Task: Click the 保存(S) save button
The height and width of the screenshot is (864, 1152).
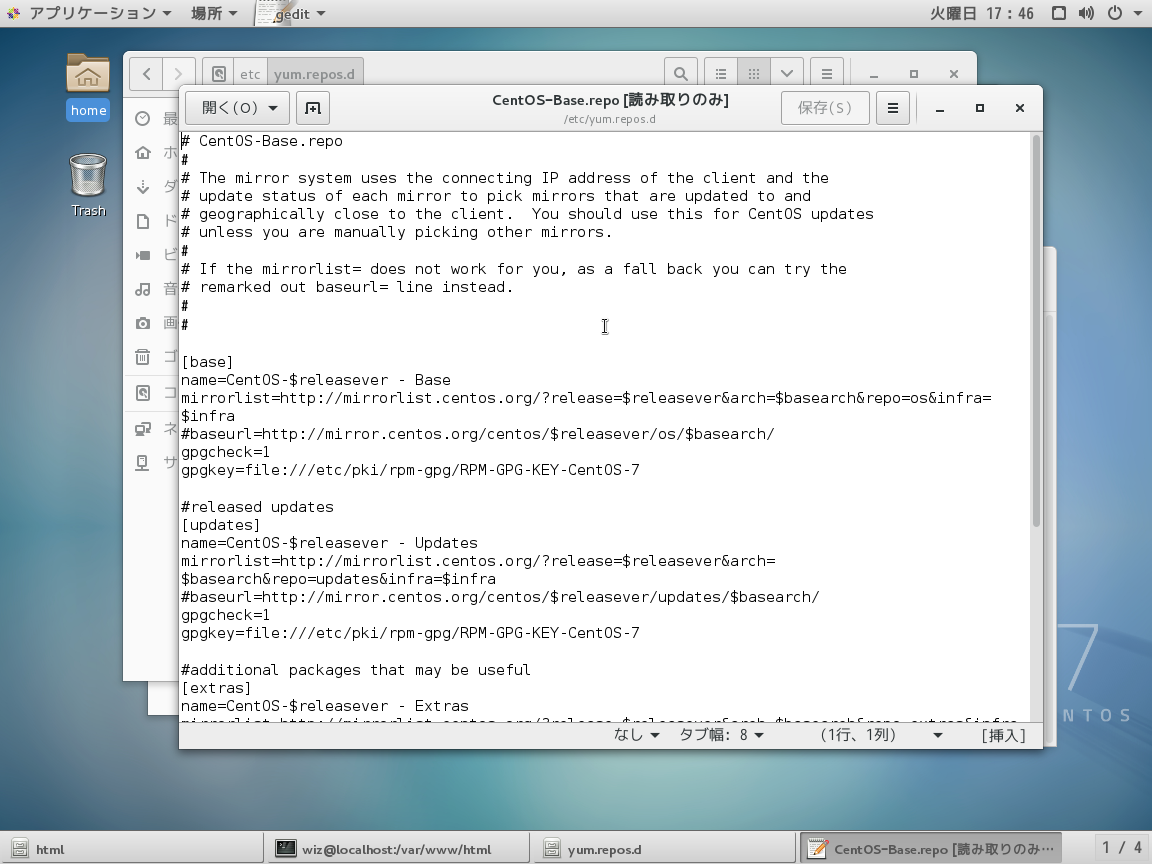Action: click(x=825, y=108)
